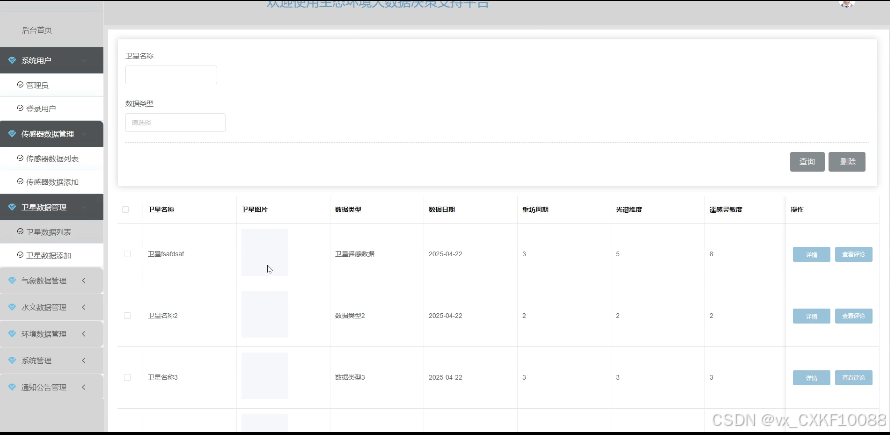Viewport: 890px width, 435px height.
Task: Open the 数据类型 select dropdown
Action: (175, 123)
